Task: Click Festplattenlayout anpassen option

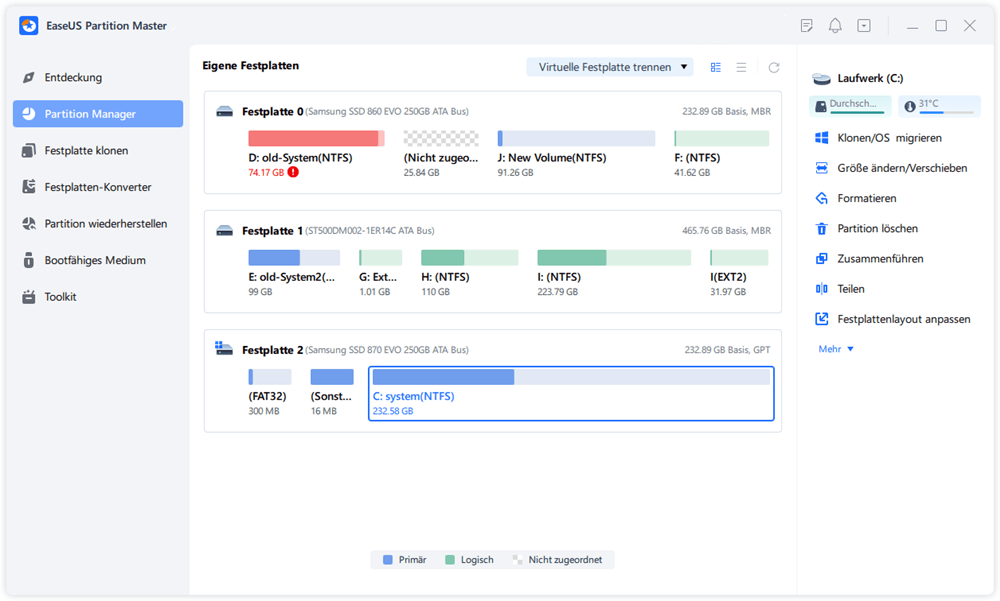Action: [x=903, y=320]
